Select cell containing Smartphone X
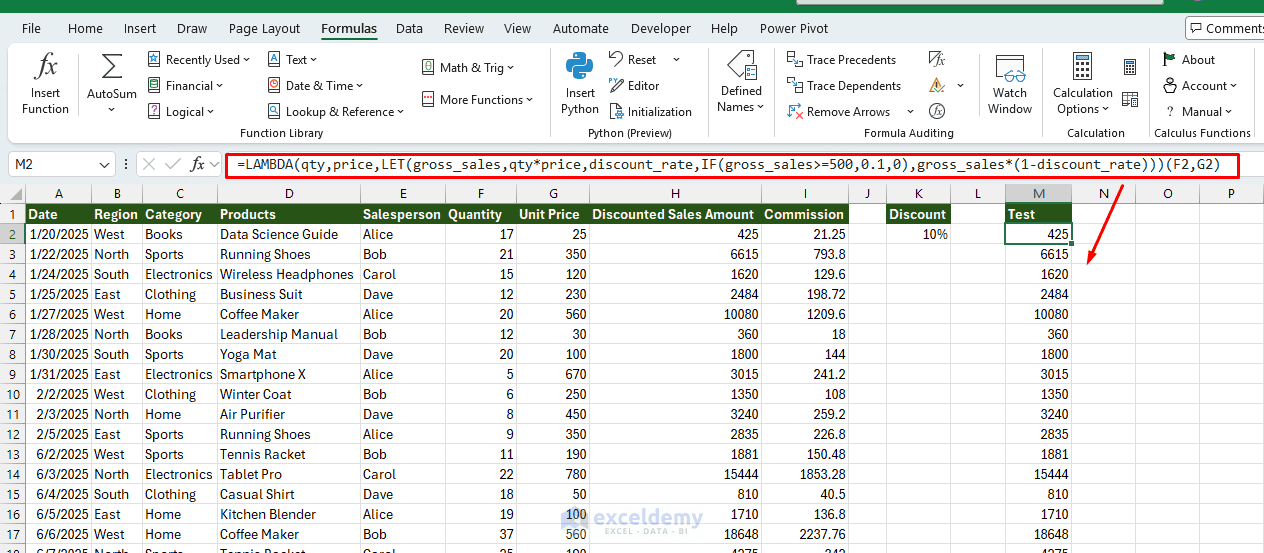 pyautogui.click(x=288, y=374)
